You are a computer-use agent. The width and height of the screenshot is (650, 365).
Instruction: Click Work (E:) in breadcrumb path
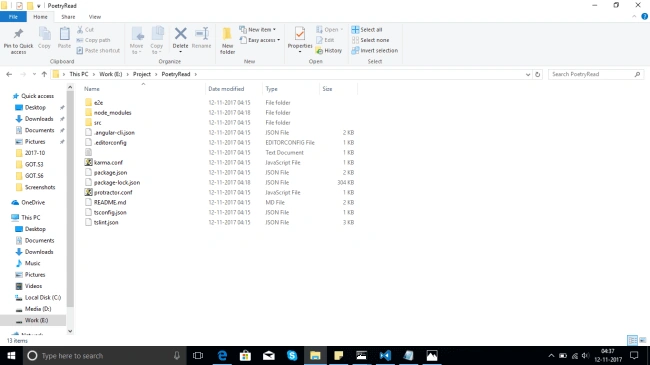pyautogui.click(x=111, y=74)
